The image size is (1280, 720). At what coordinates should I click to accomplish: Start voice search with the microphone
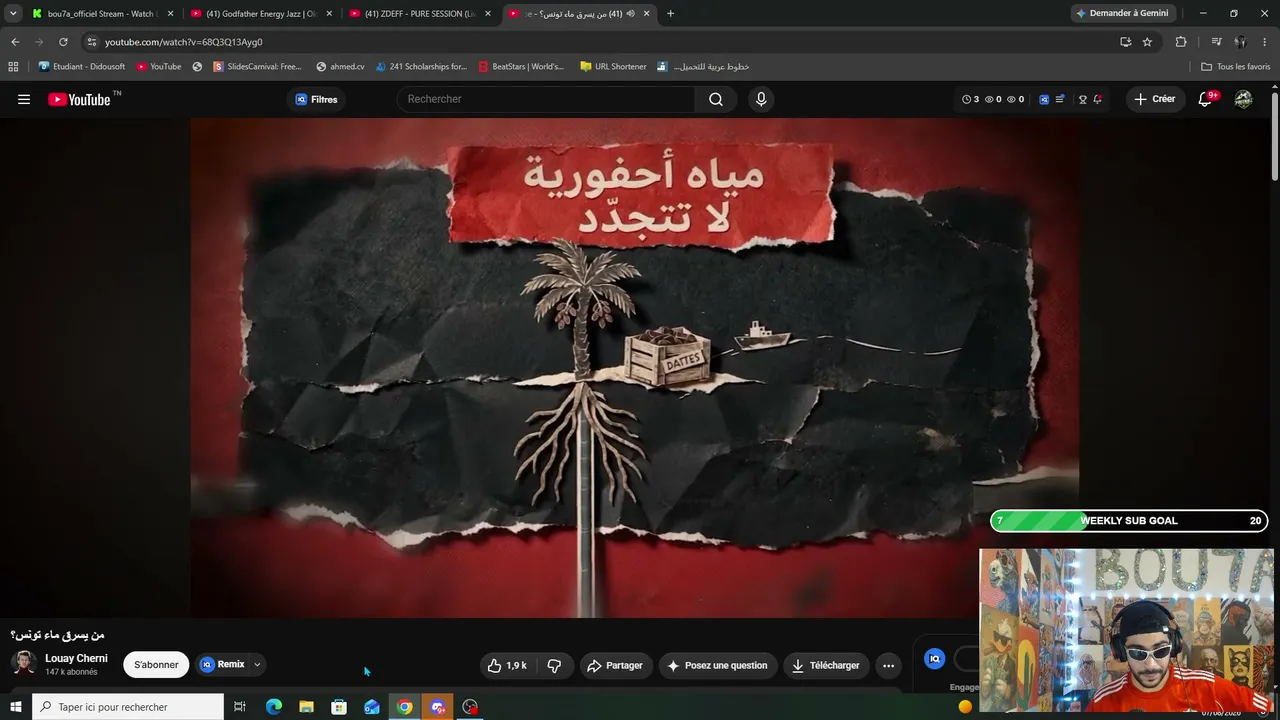click(x=761, y=99)
